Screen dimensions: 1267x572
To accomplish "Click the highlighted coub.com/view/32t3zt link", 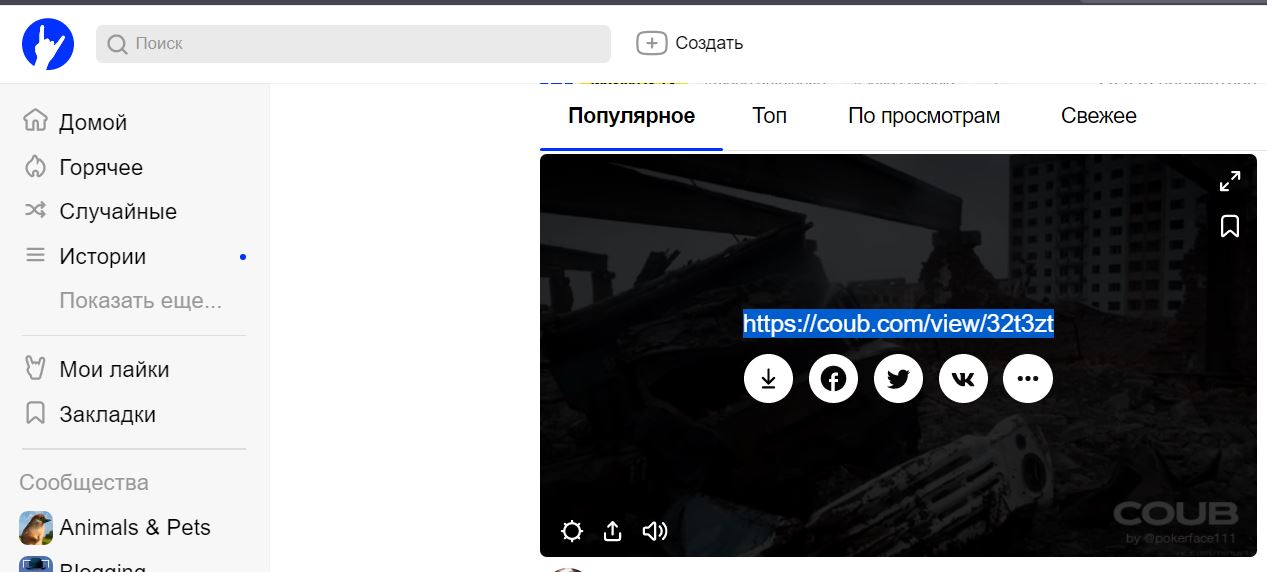I will click(x=898, y=323).
